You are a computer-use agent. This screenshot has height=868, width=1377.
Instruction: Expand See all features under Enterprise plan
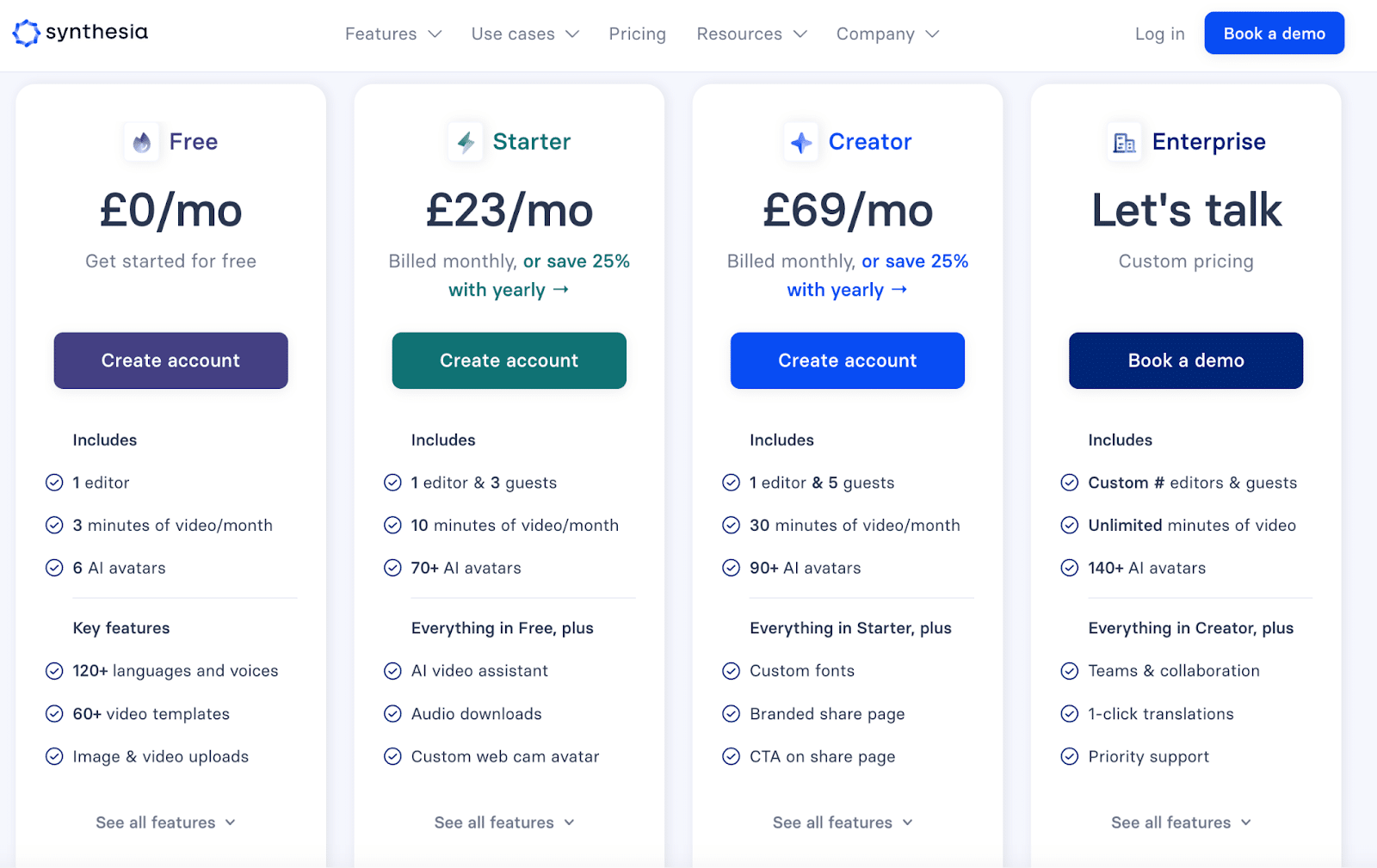point(1181,822)
